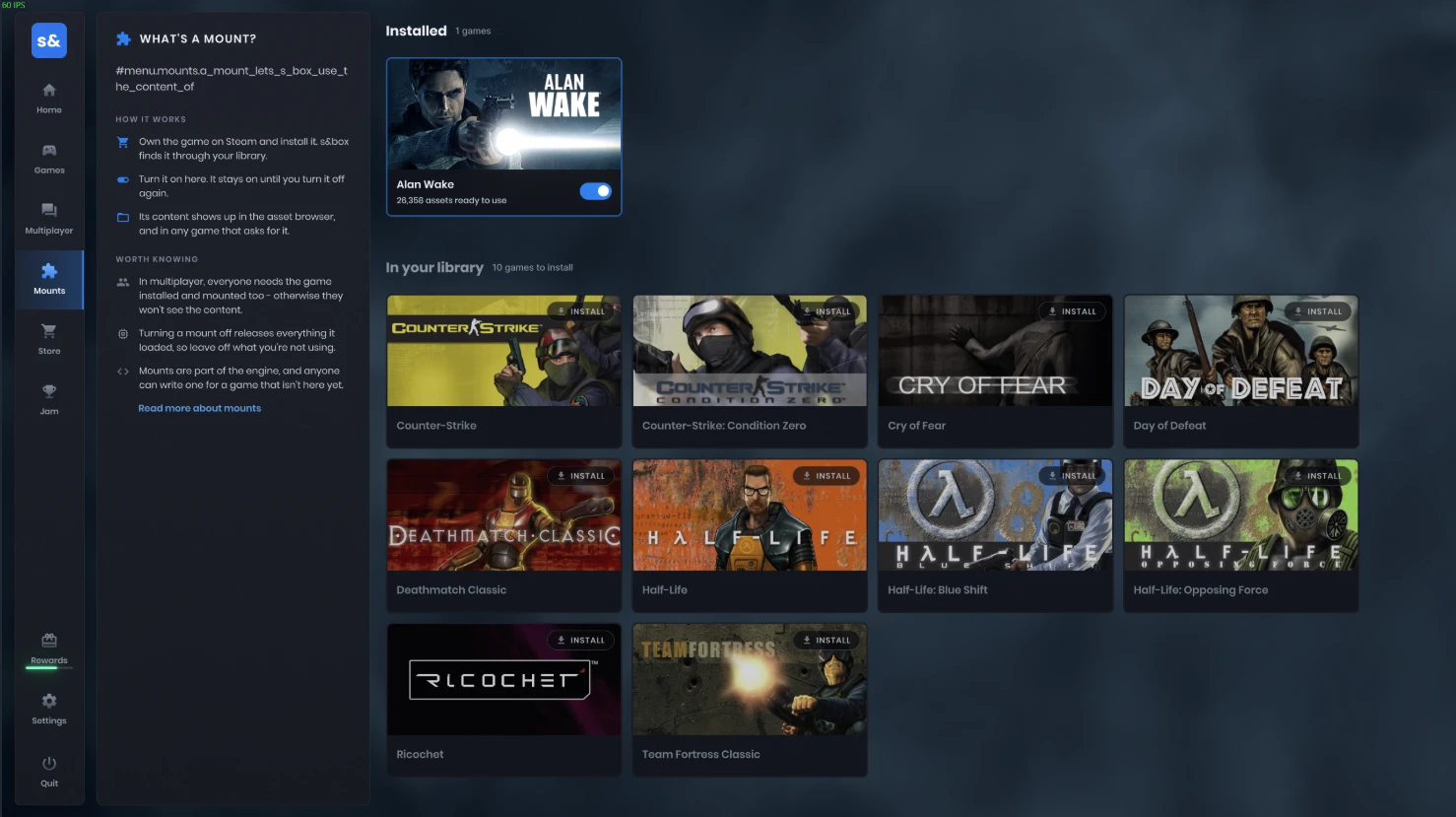The height and width of the screenshot is (817, 1456).
Task: Click the Team Fortress Classic title text
Action: tap(701, 755)
